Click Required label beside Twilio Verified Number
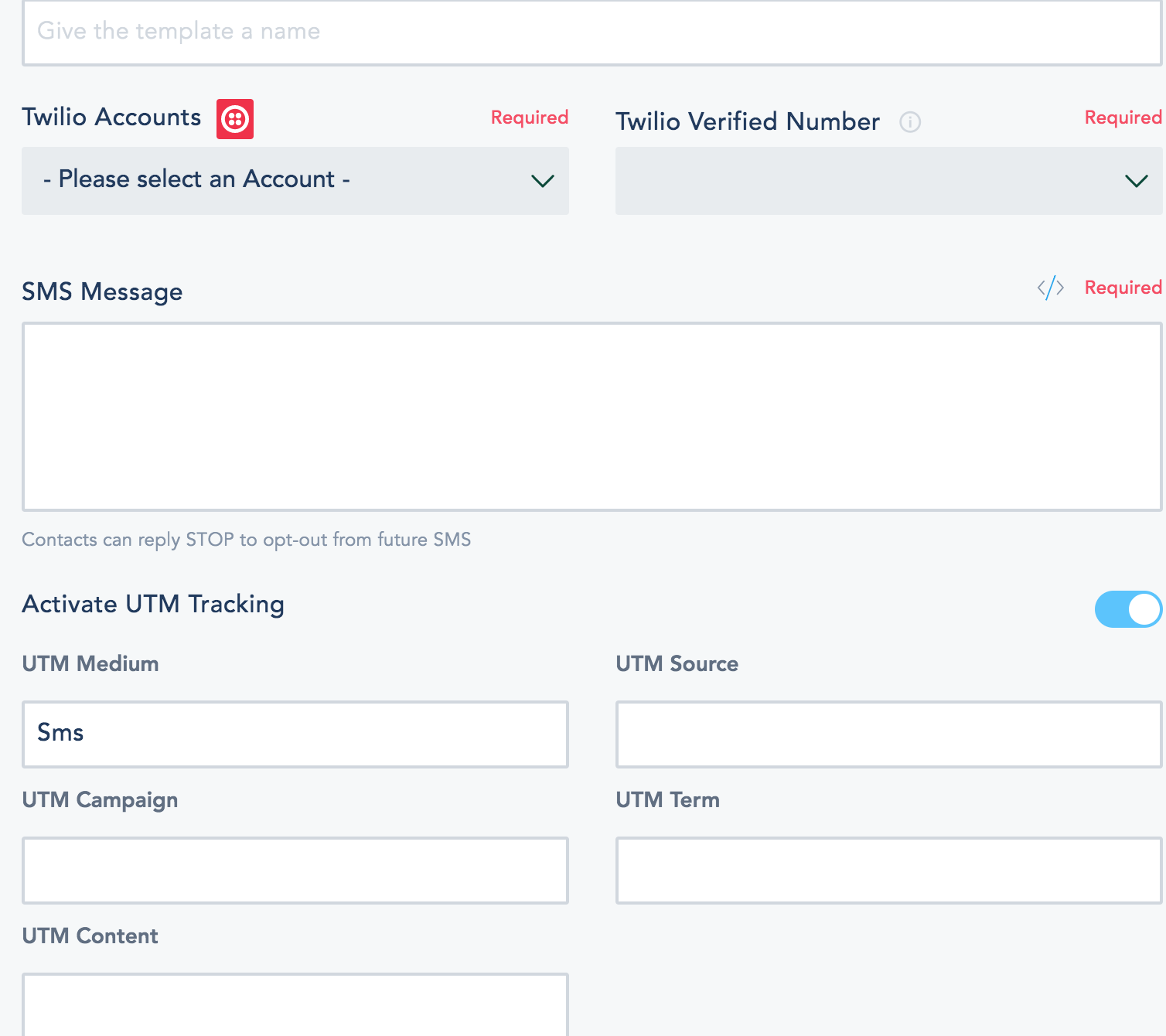 point(1123,118)
